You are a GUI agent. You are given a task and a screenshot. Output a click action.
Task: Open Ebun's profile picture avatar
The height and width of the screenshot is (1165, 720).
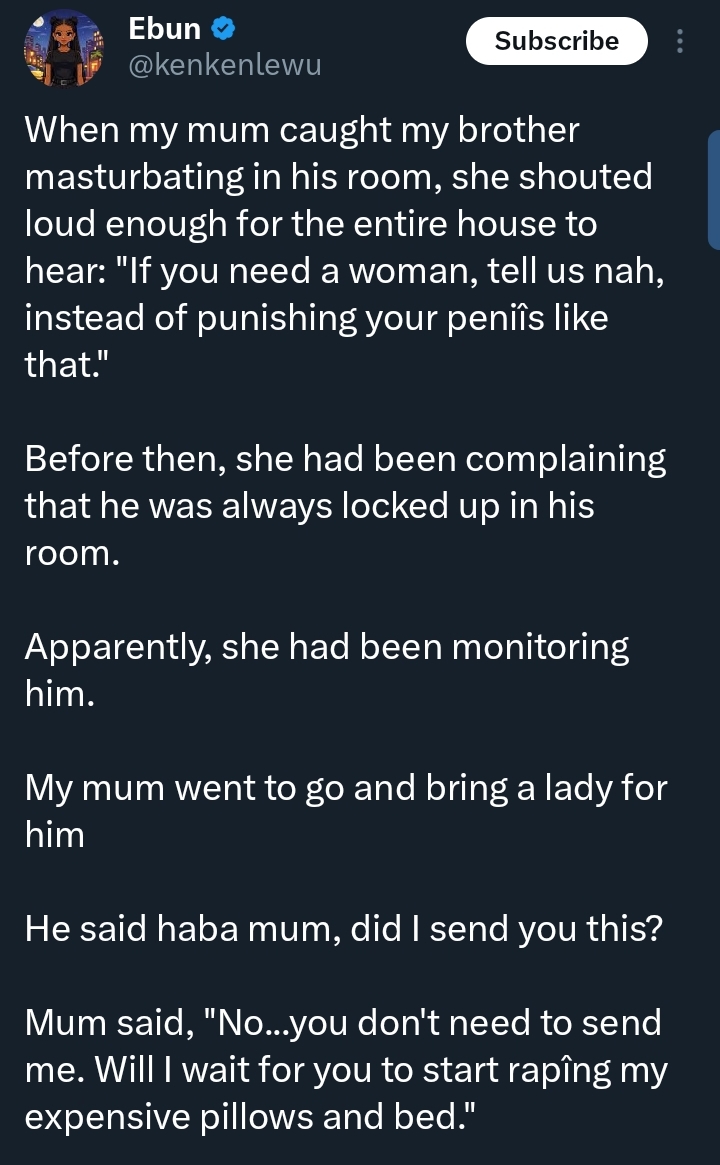[x=63, y=49]
